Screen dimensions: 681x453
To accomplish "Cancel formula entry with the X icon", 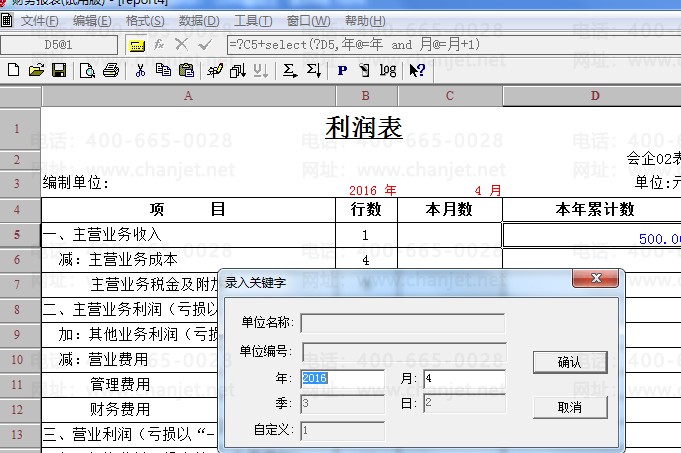I will 182,44.
